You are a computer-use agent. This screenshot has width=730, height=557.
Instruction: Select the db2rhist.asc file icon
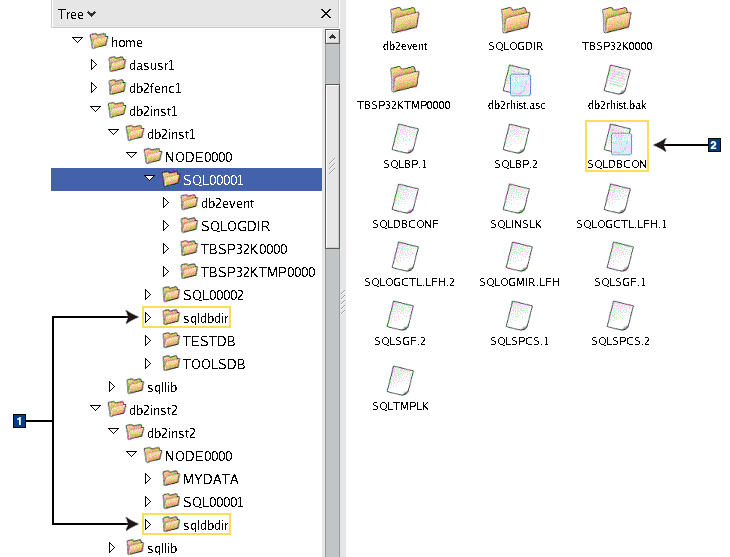[516, 80]
